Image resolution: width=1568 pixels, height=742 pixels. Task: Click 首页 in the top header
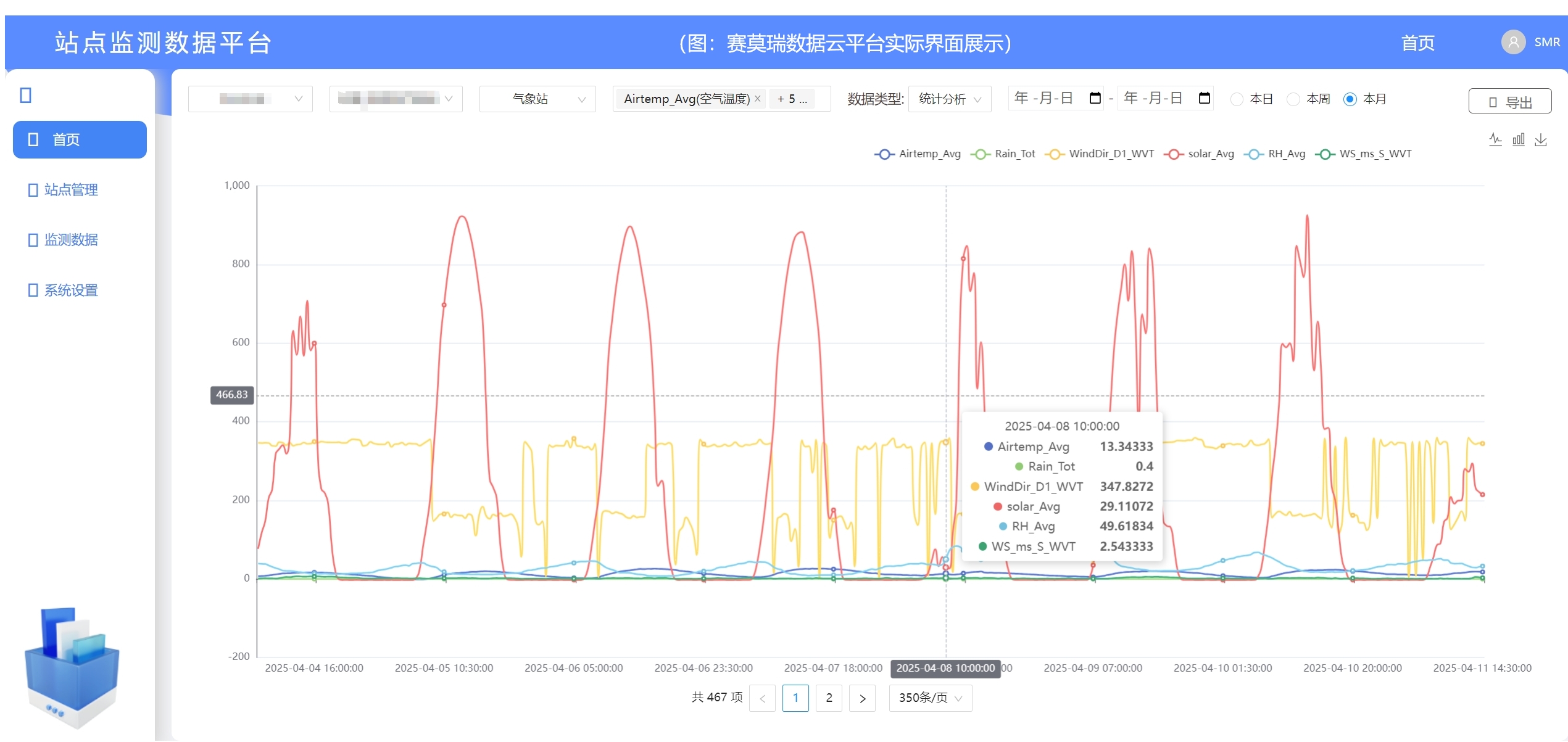point(1417,43)
